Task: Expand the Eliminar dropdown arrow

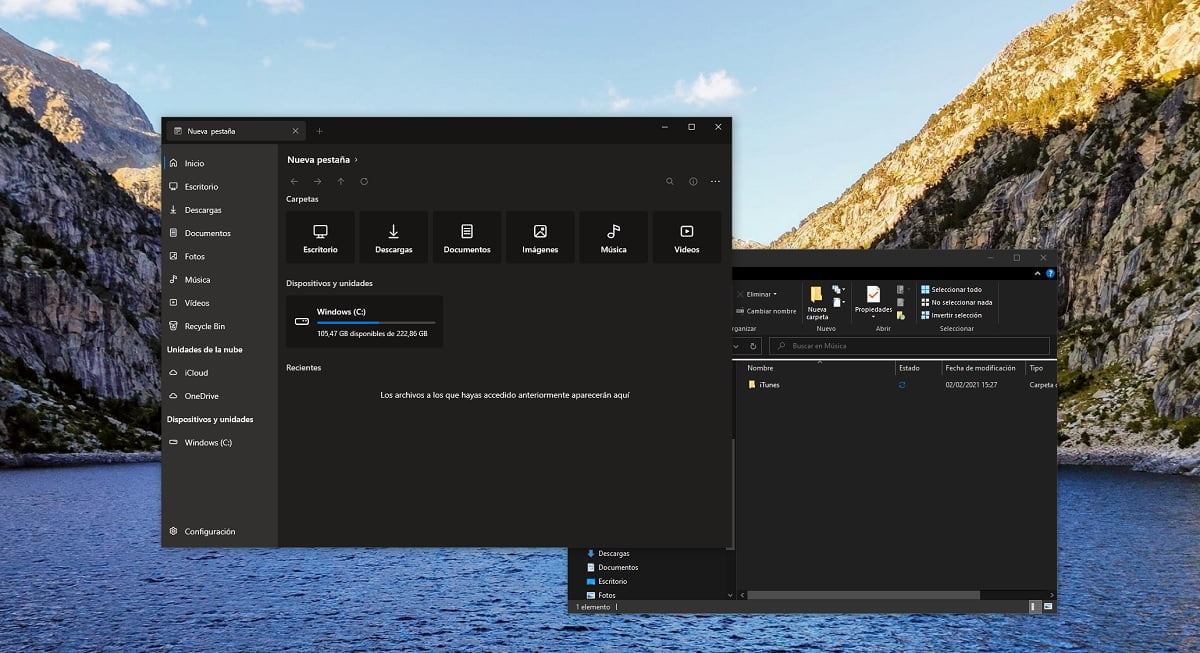Action: click(x=774, y=295)
